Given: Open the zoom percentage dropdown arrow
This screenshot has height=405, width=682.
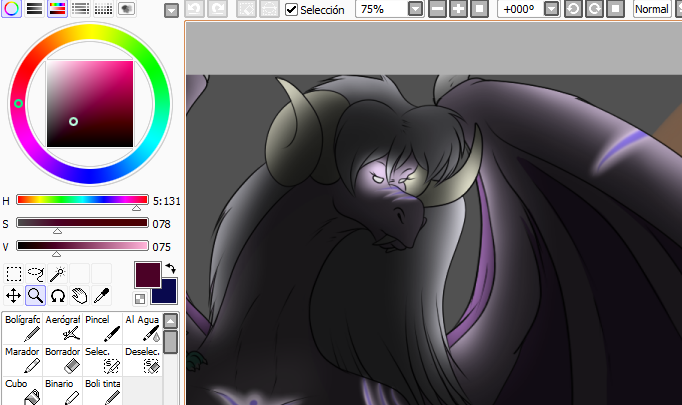Looking at the screenshot, I should (415, 9).
